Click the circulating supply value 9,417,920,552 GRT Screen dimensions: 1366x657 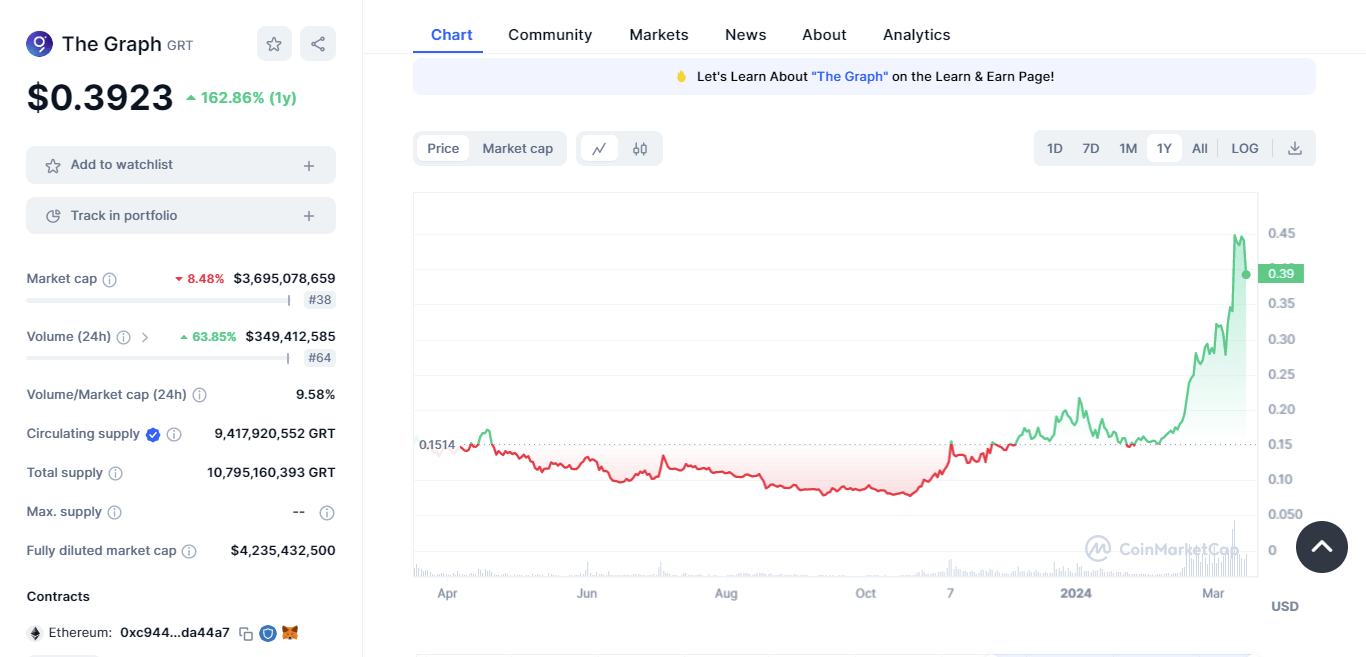pyautogui.click(x=275, y=434)
